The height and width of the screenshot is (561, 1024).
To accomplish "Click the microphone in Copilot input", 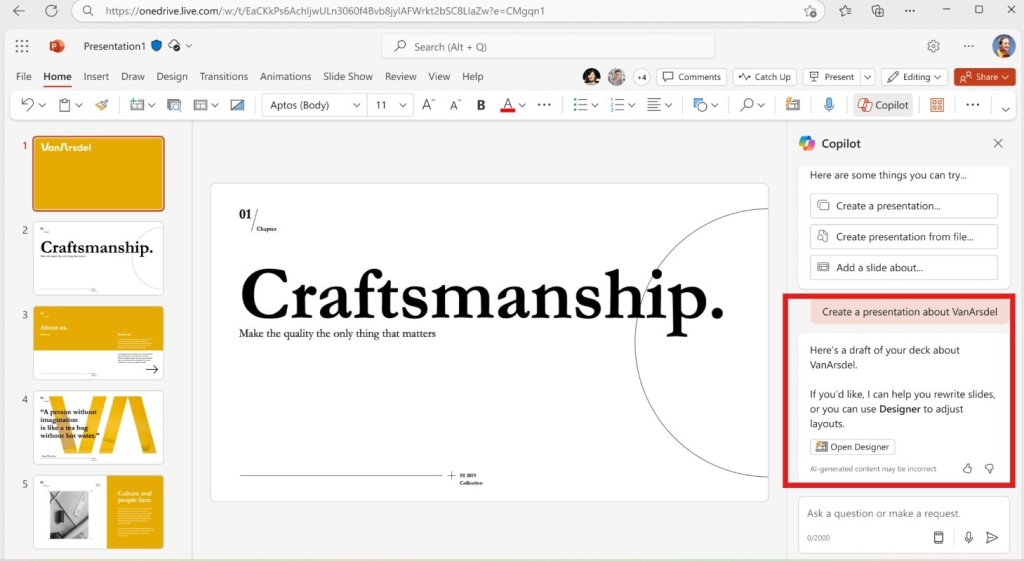I will click(x=968, y=537).
